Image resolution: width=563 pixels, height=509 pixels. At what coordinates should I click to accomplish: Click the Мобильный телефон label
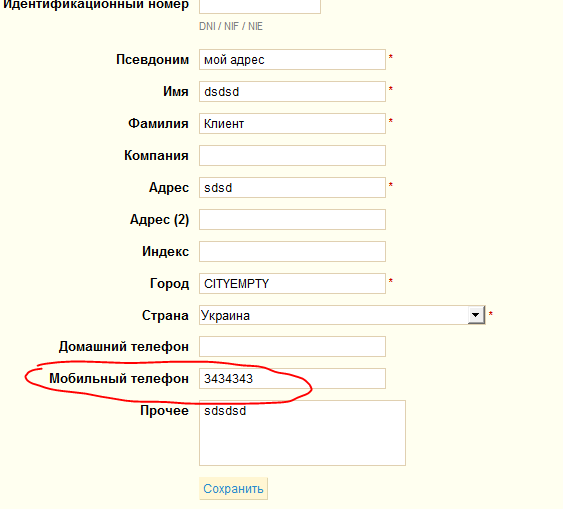coord(119,378)
